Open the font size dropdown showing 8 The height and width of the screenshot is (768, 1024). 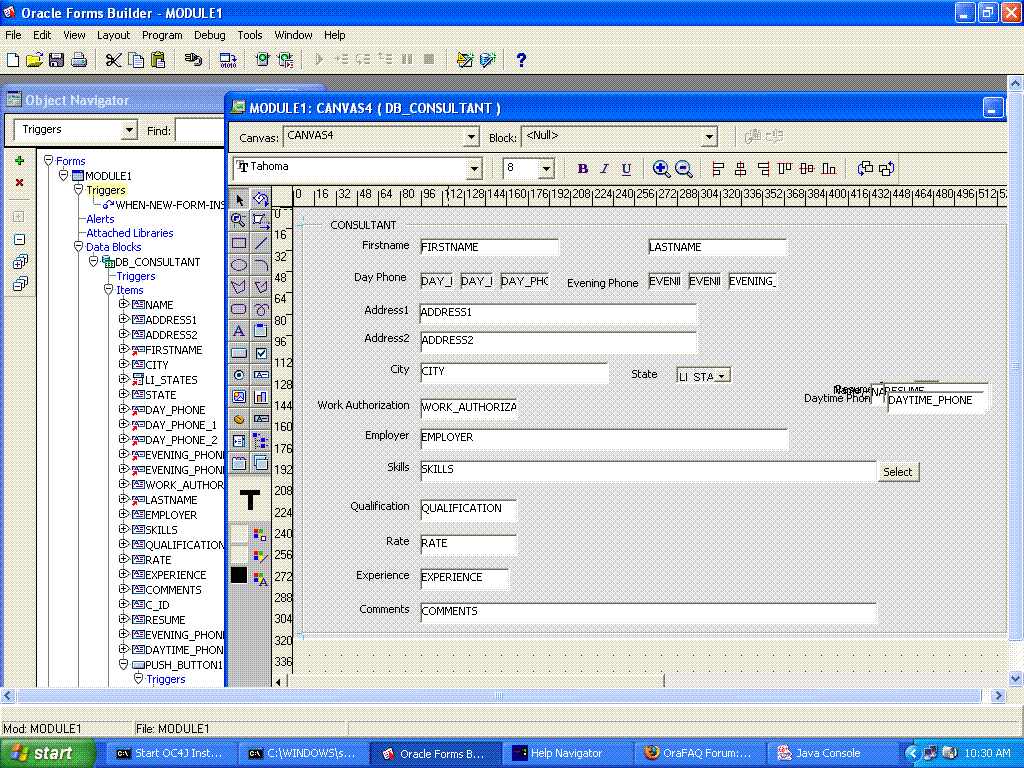(547, 169)
